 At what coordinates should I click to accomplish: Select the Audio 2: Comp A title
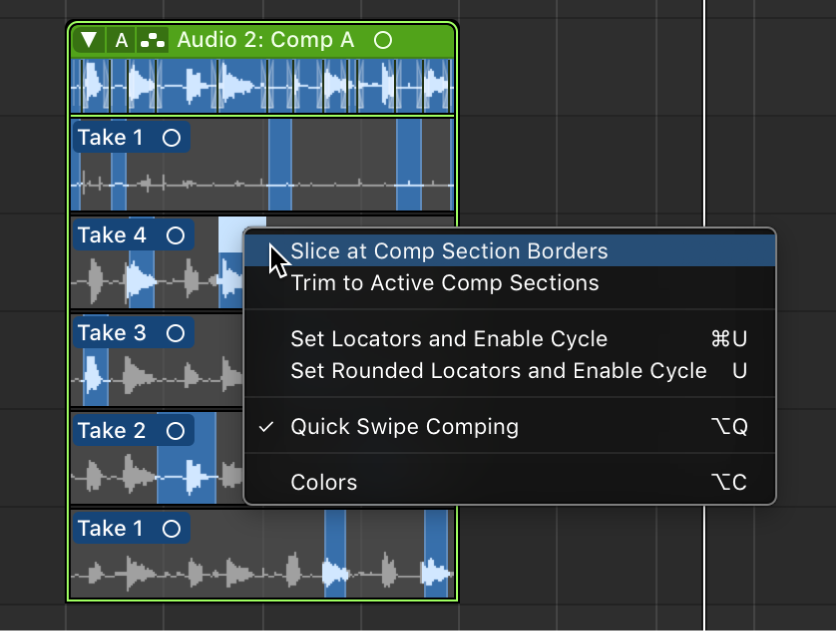266,40
